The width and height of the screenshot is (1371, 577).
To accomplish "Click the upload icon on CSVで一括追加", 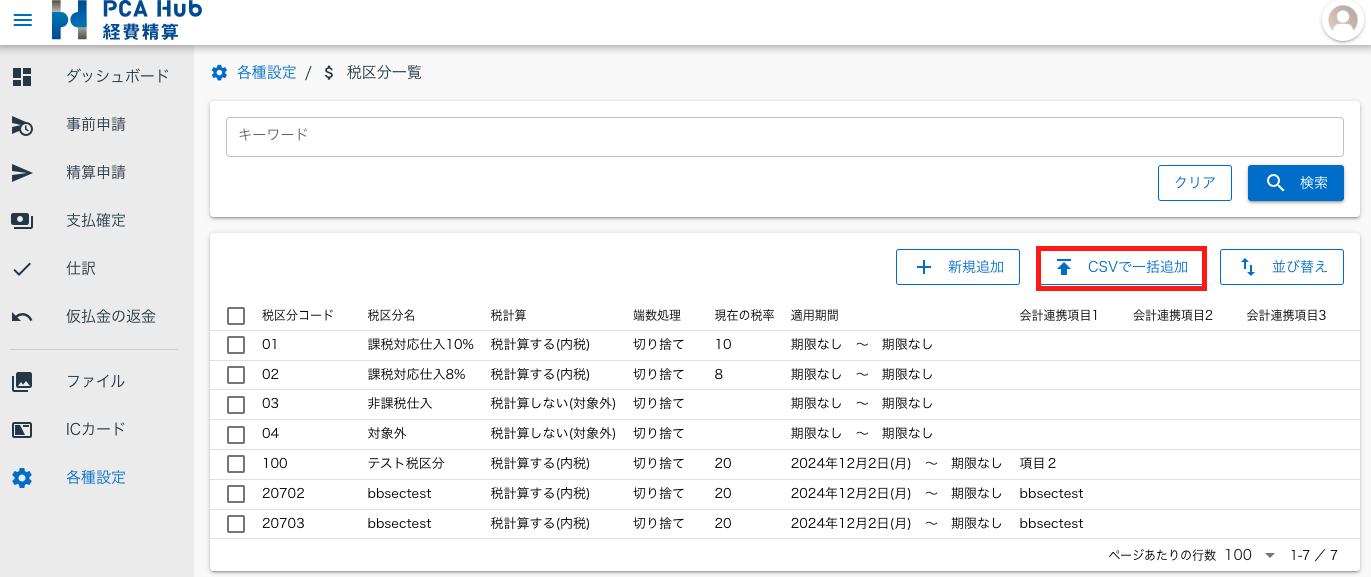I will pos(1064,267).
